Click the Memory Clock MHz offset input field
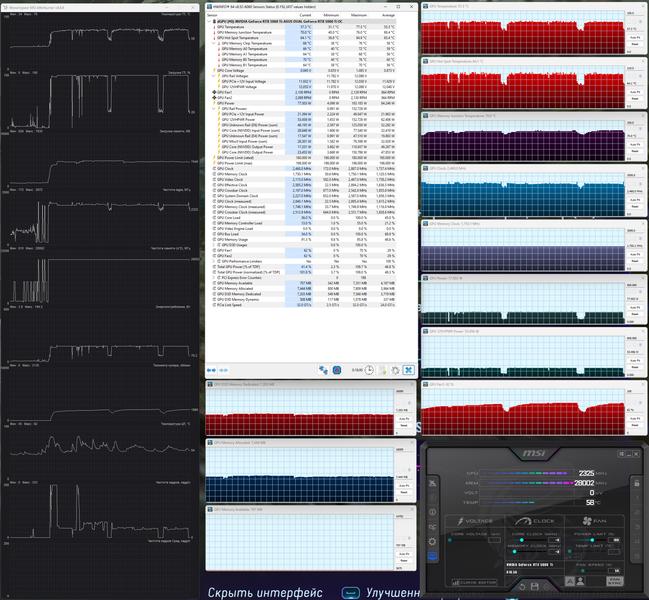649x600 pixels. (554, 552)
